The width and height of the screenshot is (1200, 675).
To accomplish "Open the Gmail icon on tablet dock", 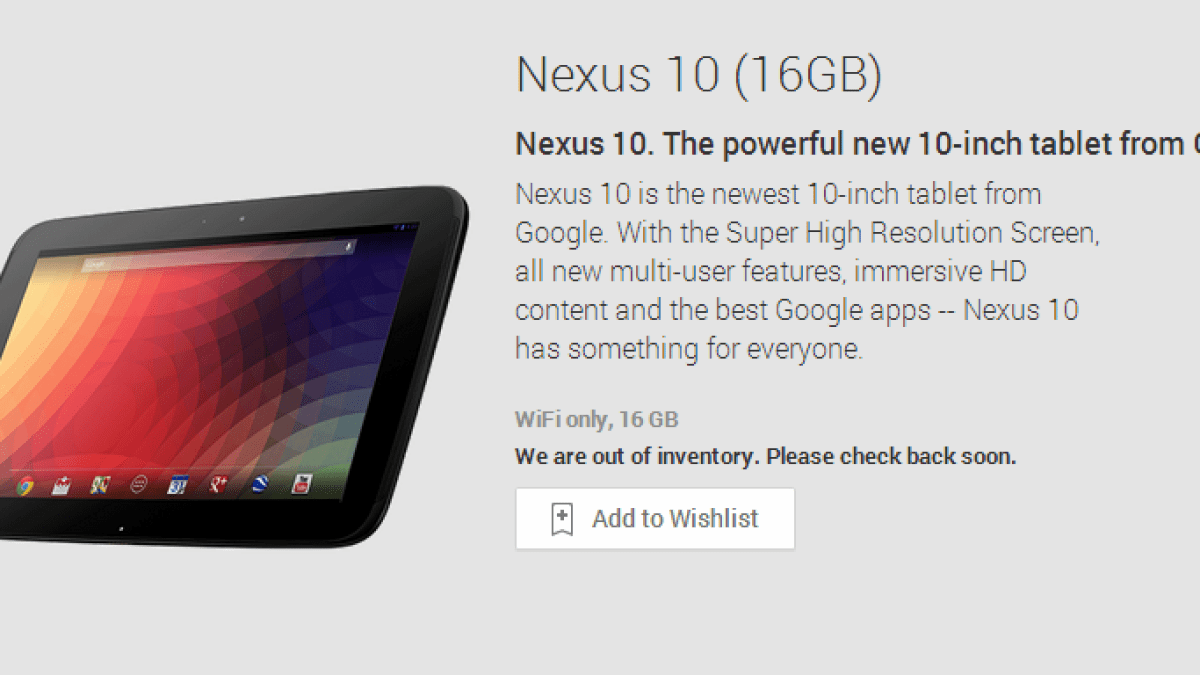I will [x=62, y=486].
